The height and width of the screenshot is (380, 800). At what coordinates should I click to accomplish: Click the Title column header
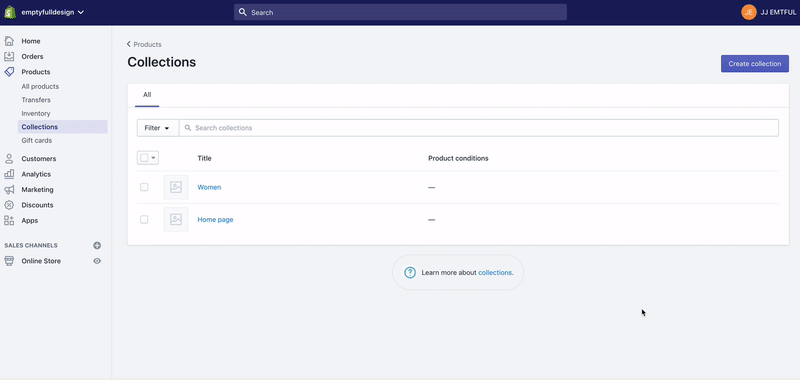tap(205, 158)
